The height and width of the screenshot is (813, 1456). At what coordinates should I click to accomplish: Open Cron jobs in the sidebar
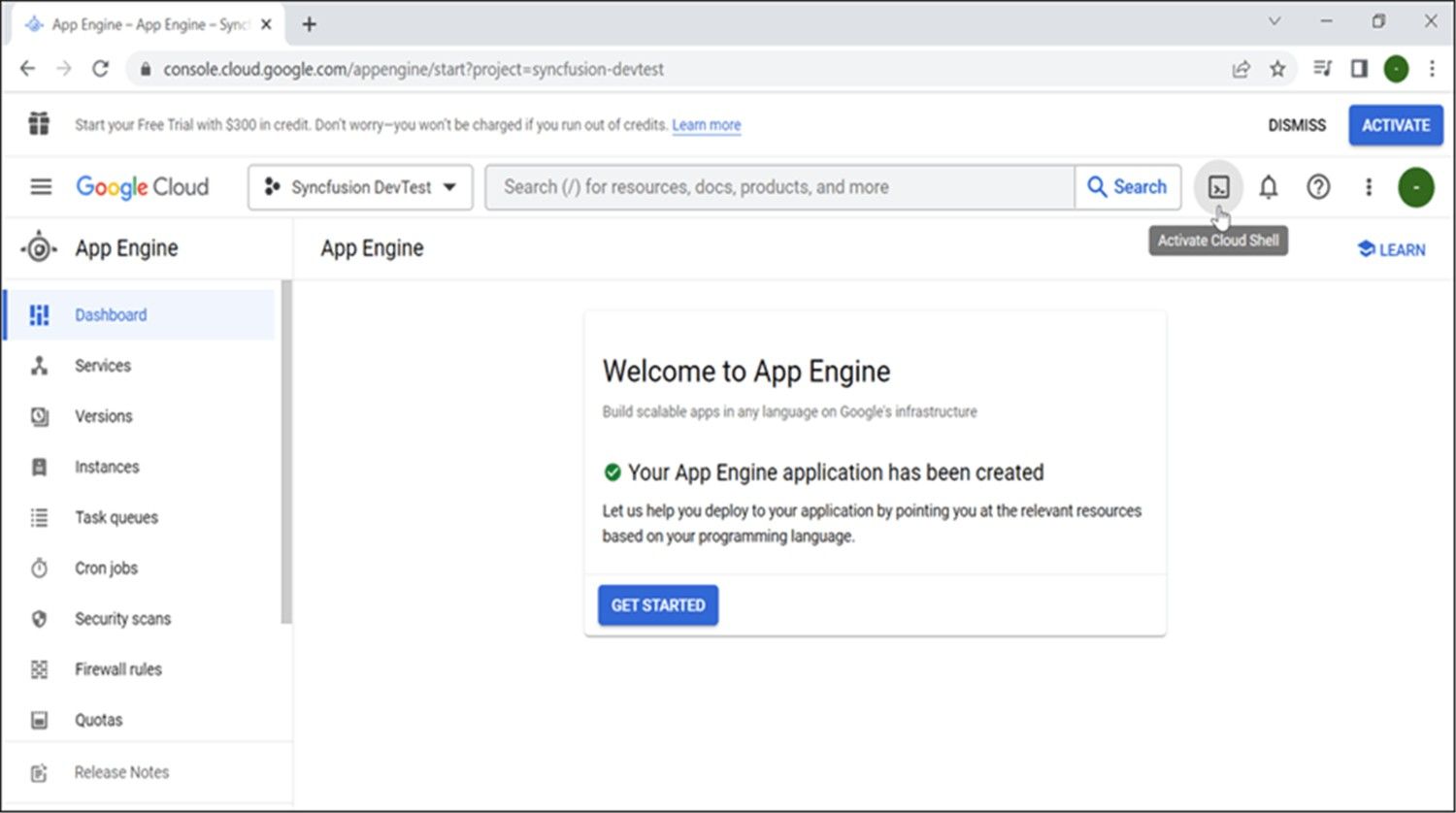[x=106, y=569]
